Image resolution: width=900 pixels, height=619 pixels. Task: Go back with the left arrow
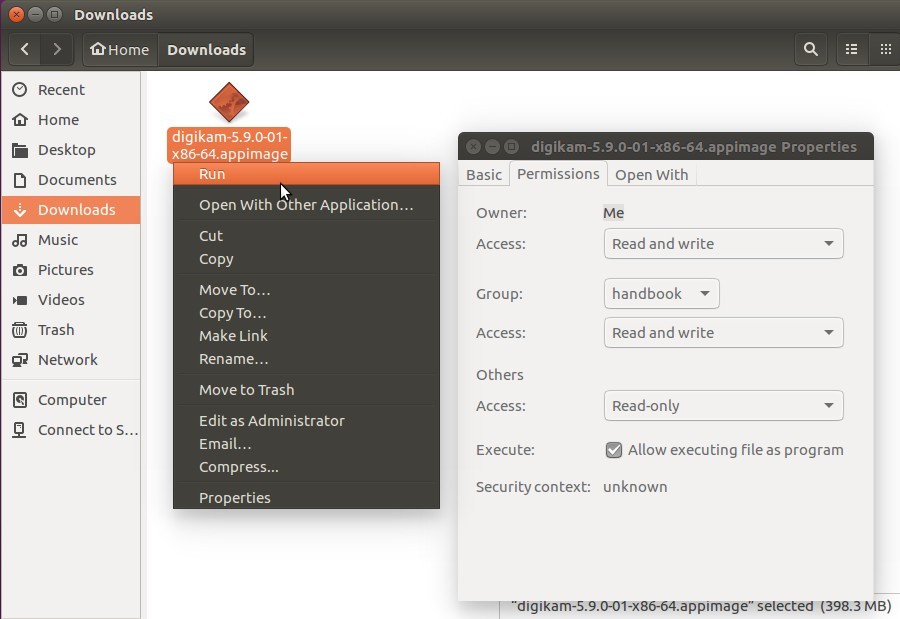click(x=25, y=49)
